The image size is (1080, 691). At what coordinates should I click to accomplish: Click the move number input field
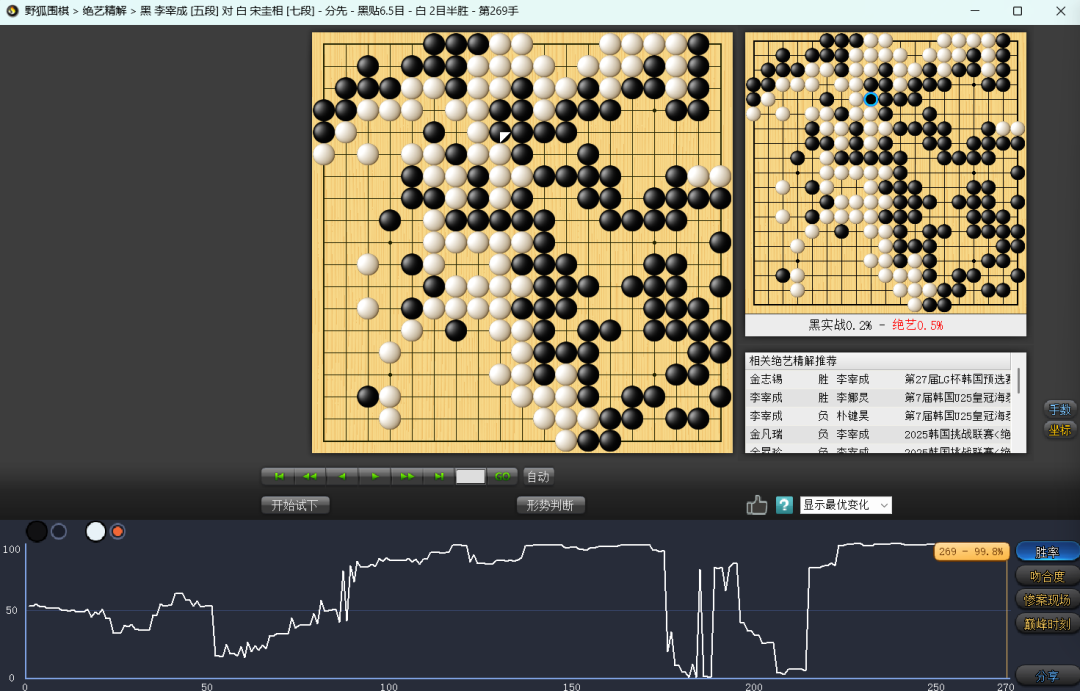(x=470, y=476)
